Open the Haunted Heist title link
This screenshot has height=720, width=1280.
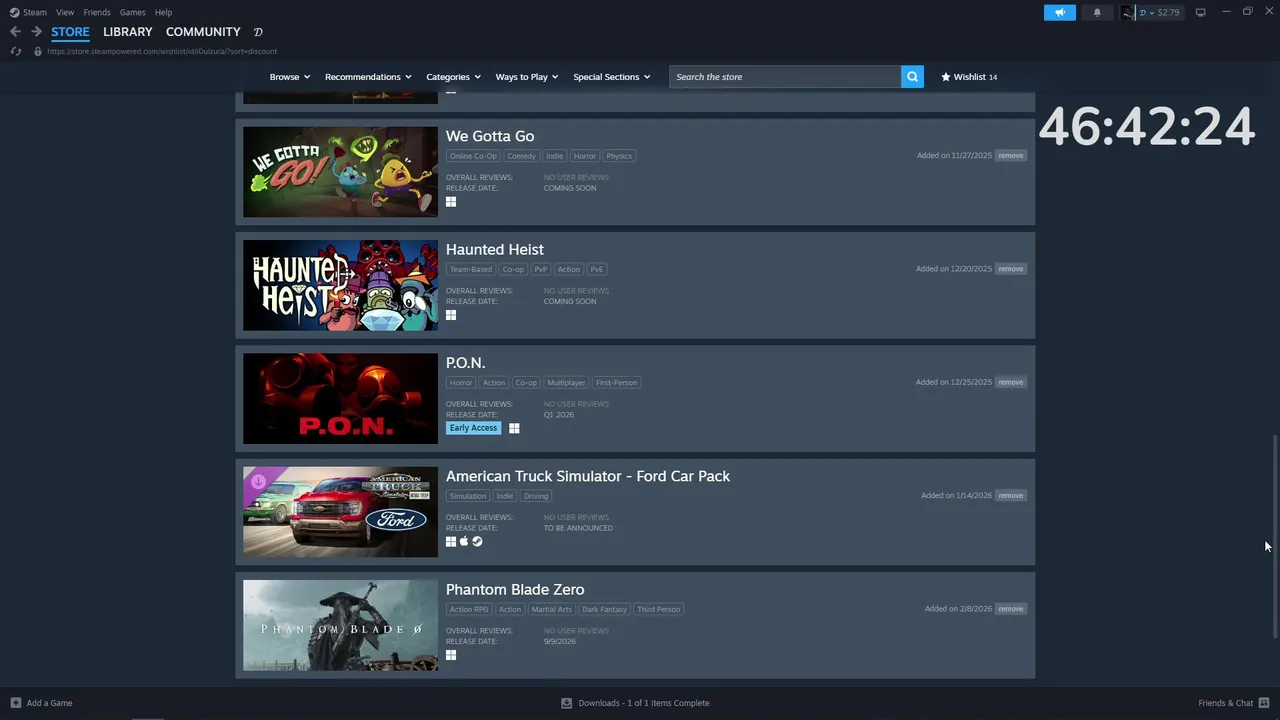(495, 249)
